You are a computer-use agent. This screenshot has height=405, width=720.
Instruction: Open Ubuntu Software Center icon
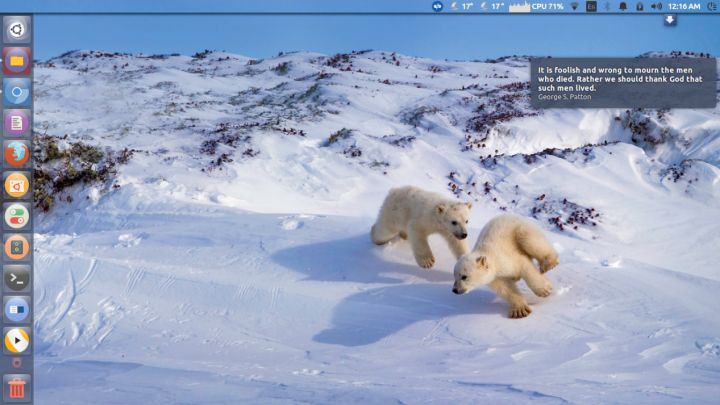tap(16, 184)
